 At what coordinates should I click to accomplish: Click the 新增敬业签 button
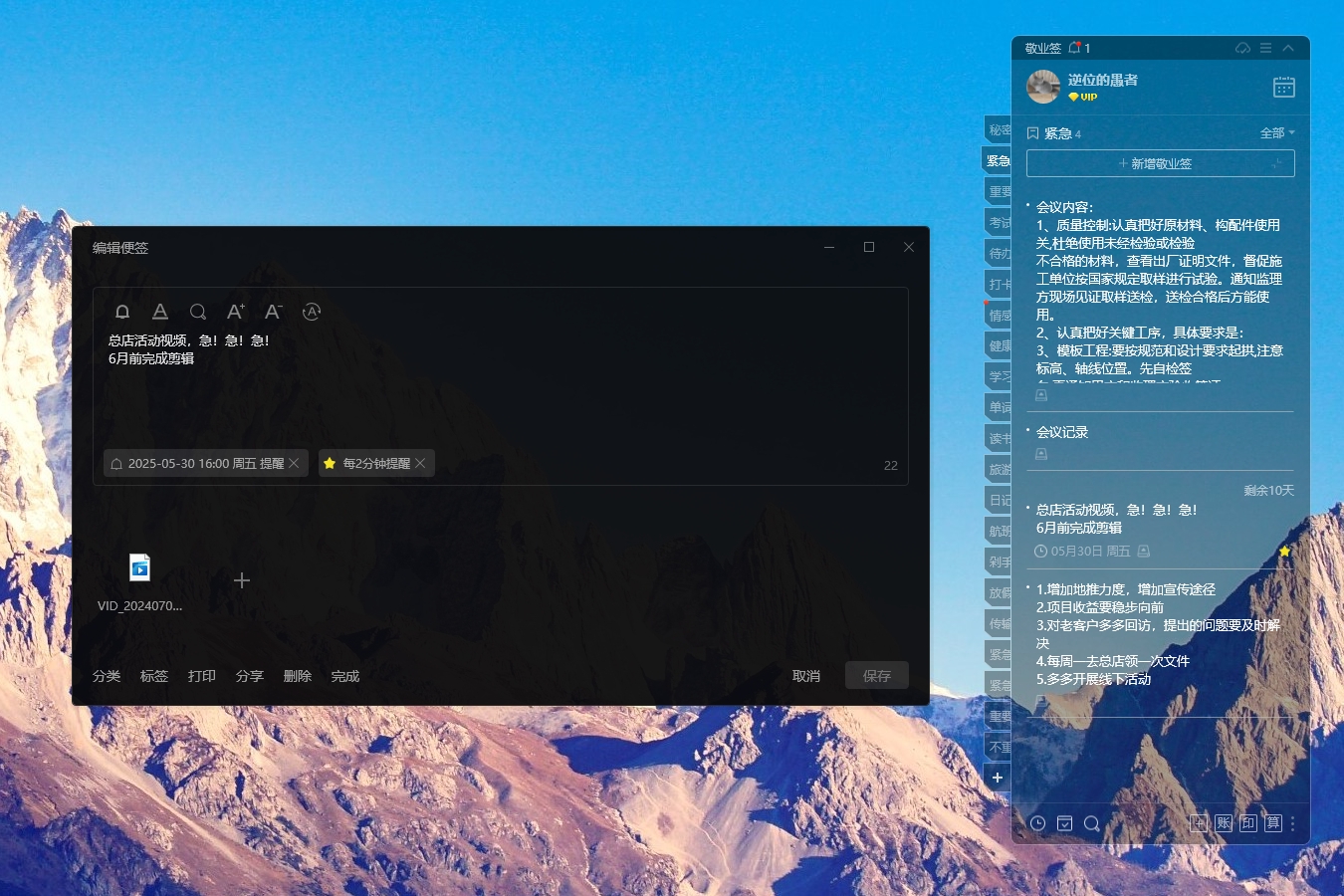pos(1160,163)
